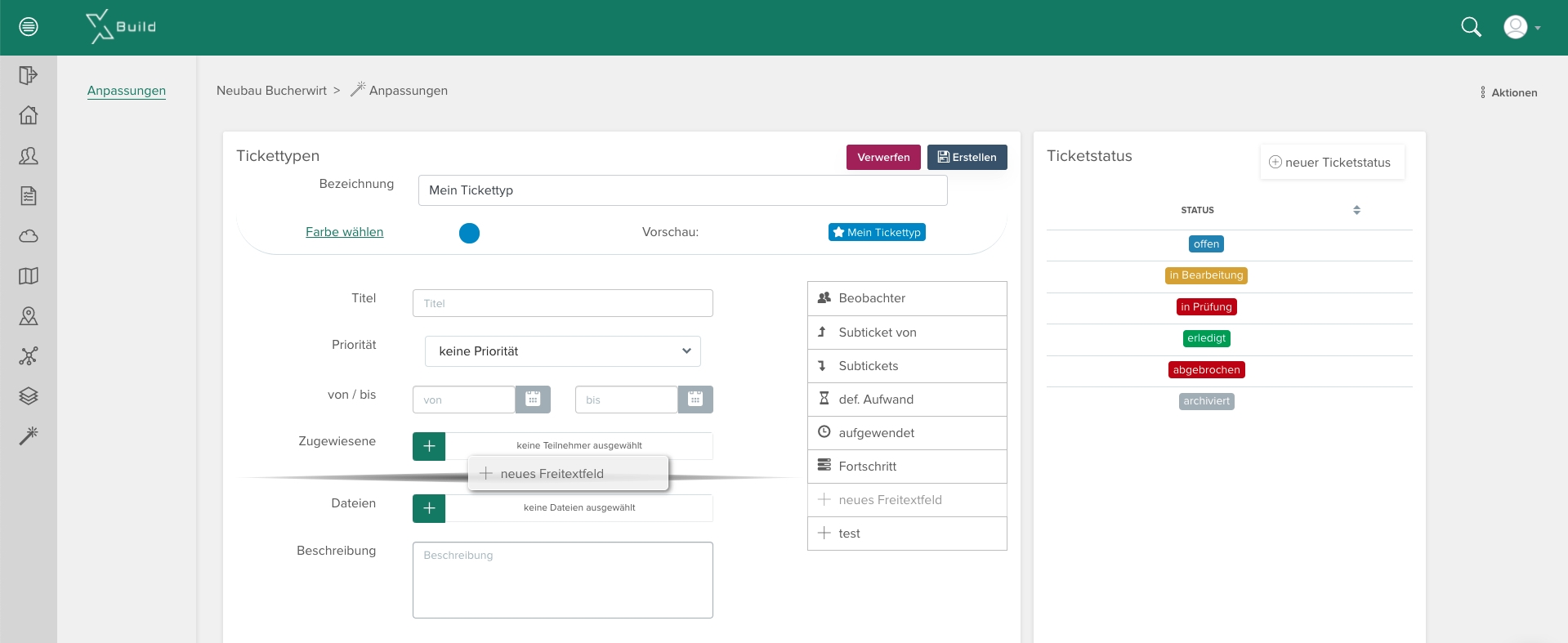
Task: Select the in Bearbeitung status badge
Action: (x=1206, y=275)
